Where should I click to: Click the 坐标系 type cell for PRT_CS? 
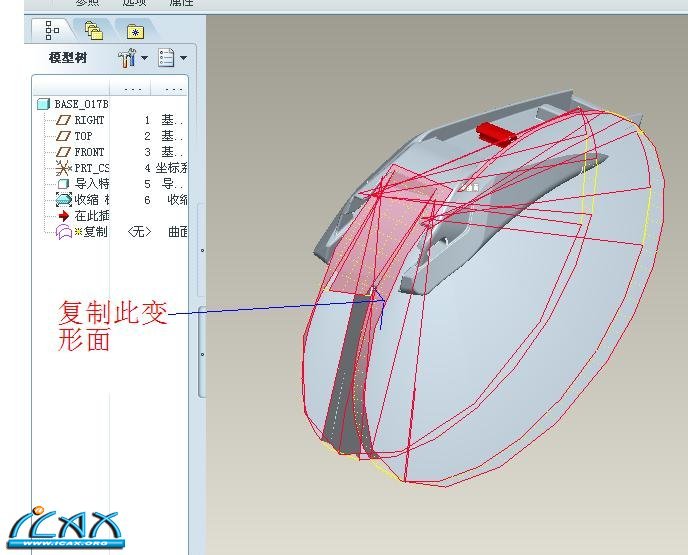tap(171, 168)
